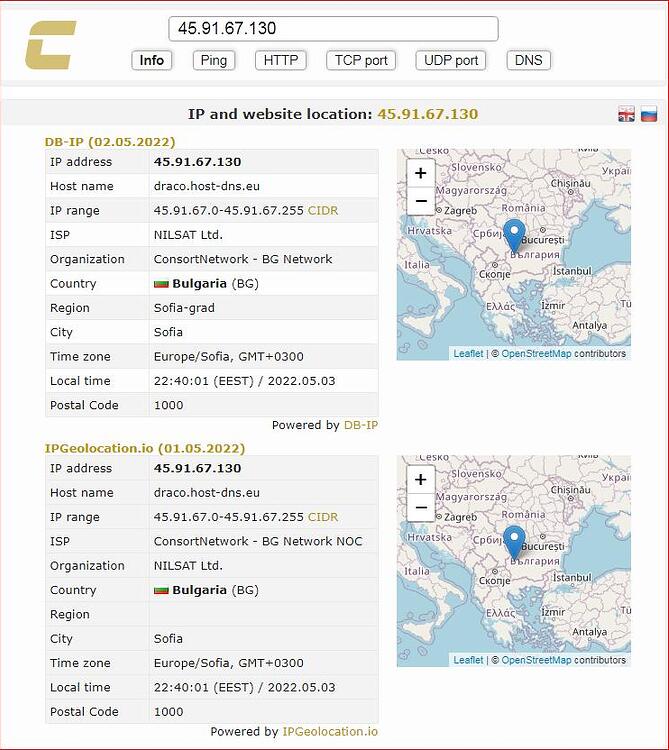Click Bulgaria flag in IPGeolocation.io Country row
The image size is (669, 750).
point(161,591)
